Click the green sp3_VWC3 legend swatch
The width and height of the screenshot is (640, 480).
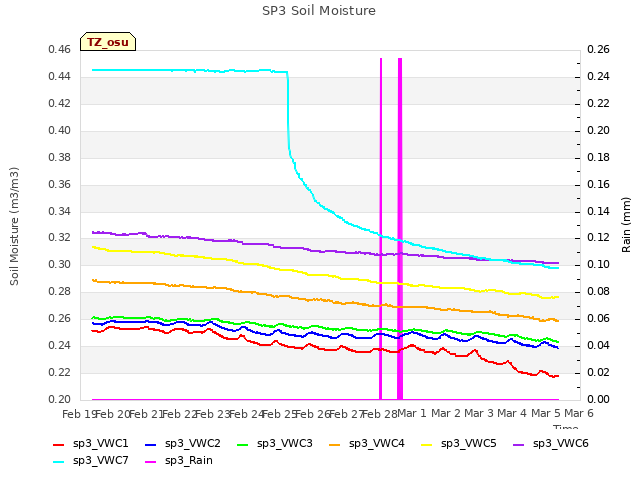[243, 445]
